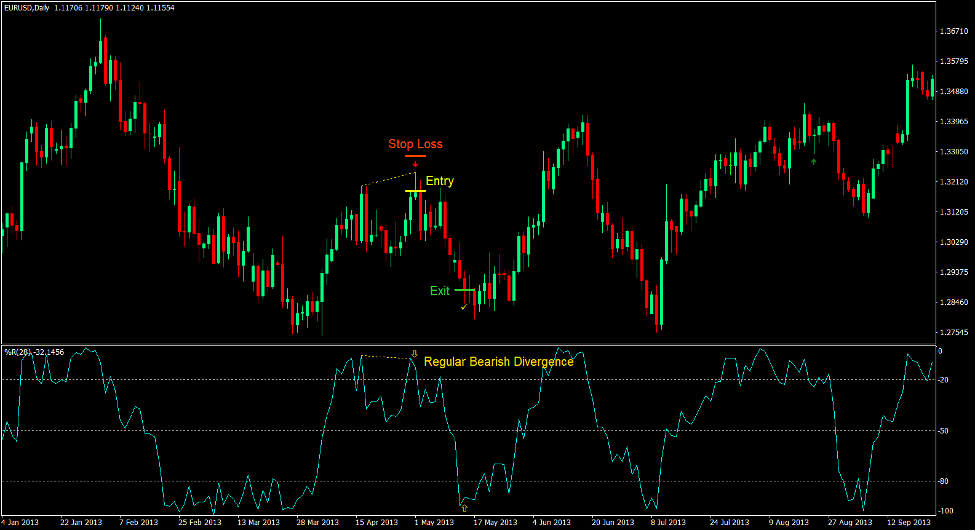This screenshot has height=531, width=977.
Task: Click the 'Entry' label
Action: click(440, 181)
